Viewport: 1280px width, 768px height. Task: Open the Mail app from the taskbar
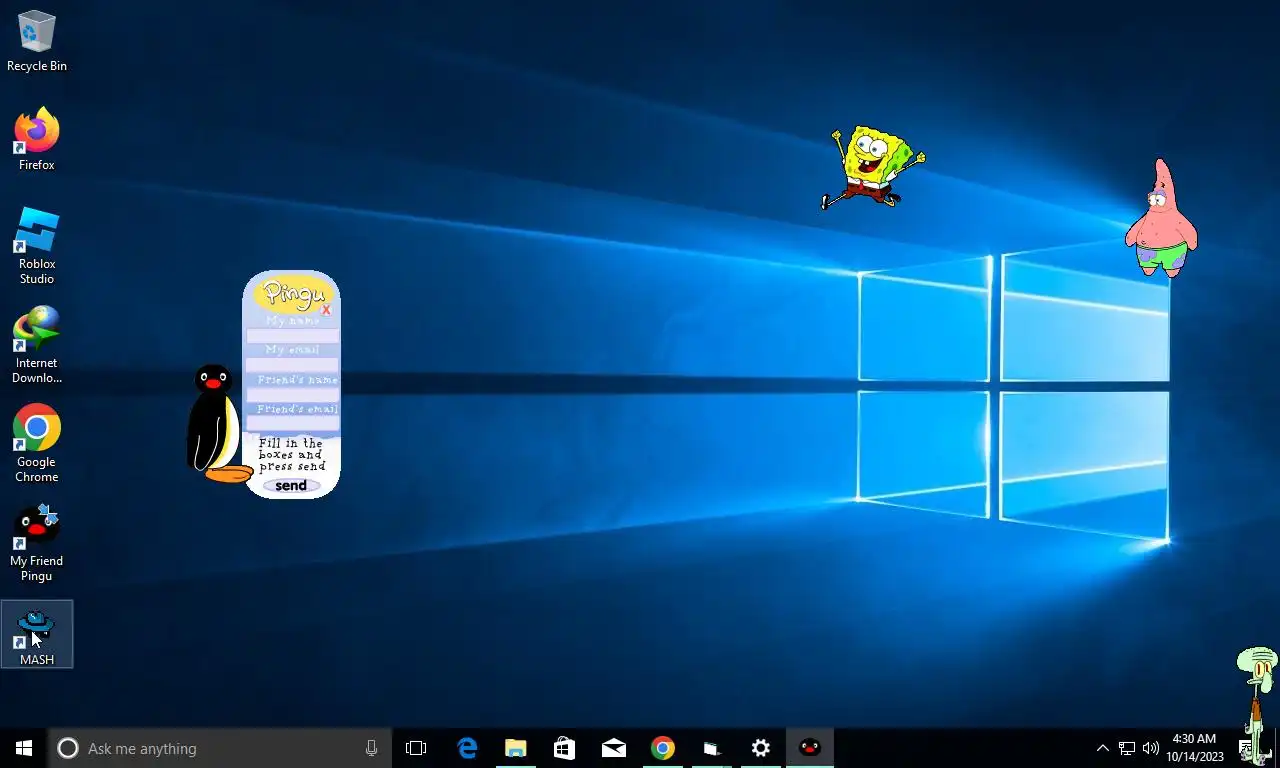coord(613,748)
